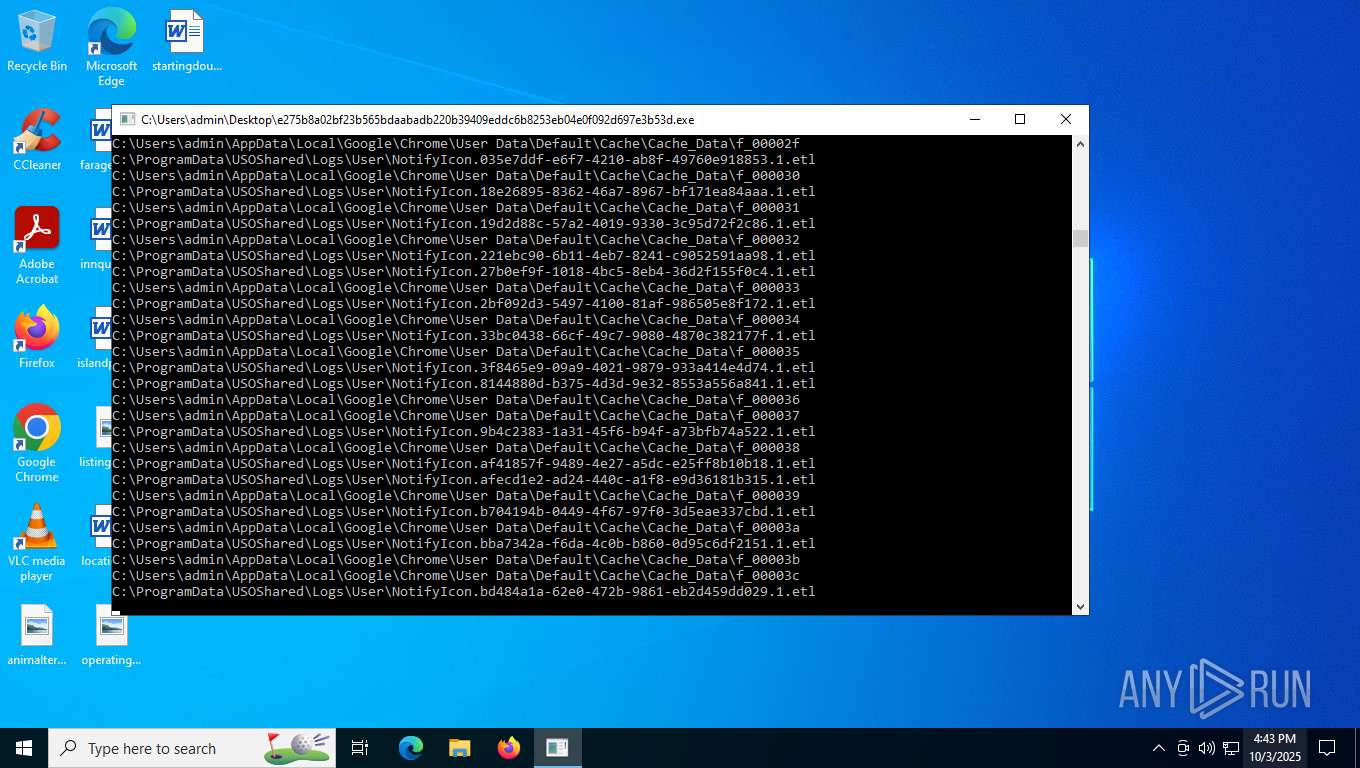This screenshot has width=1360, height=768.
Task: Click the Cache_Data\f_00003c line
Action: pos(456,576)
